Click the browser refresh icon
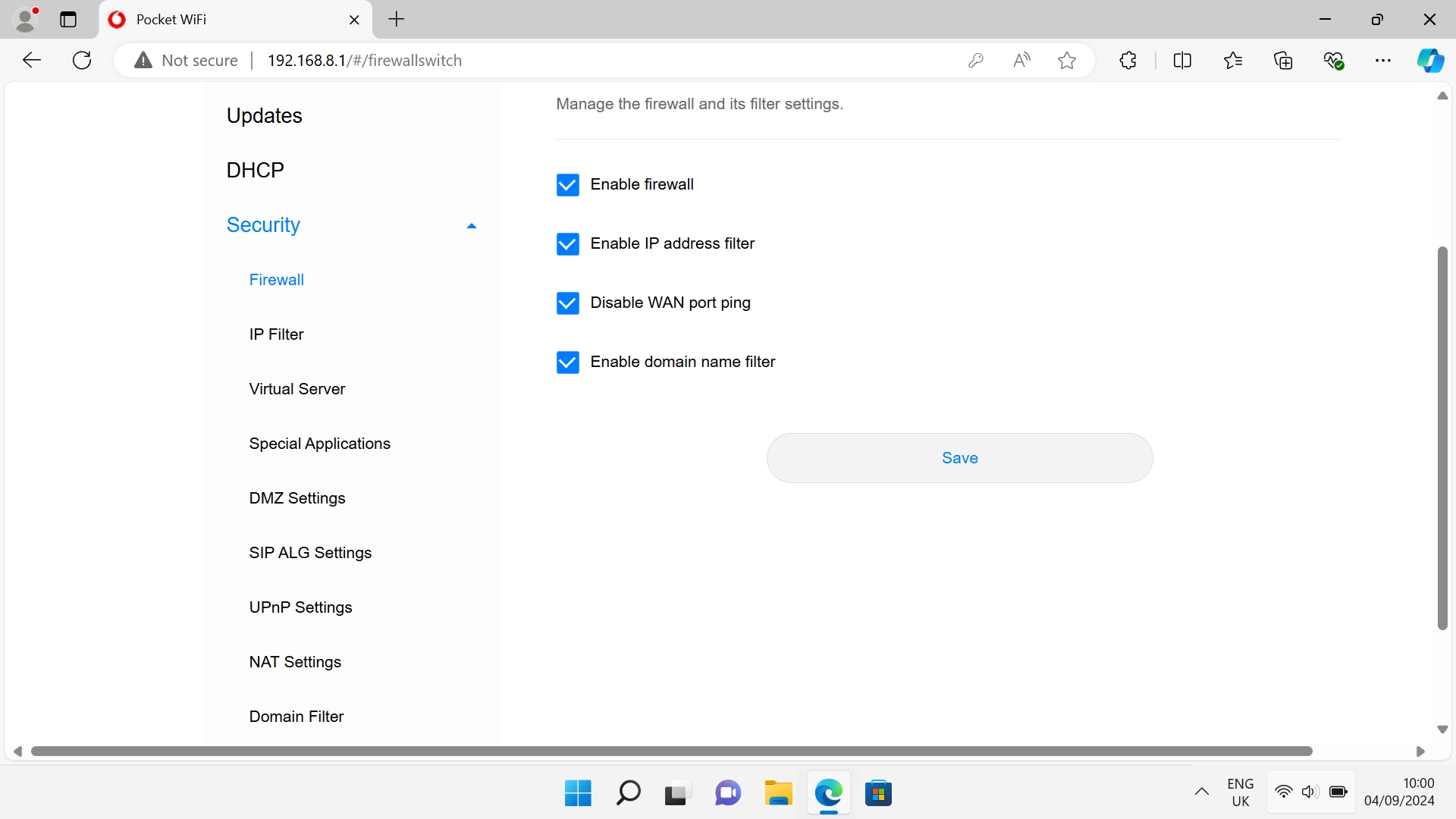This screenshot has width=1456, height=819. (82, 61)
